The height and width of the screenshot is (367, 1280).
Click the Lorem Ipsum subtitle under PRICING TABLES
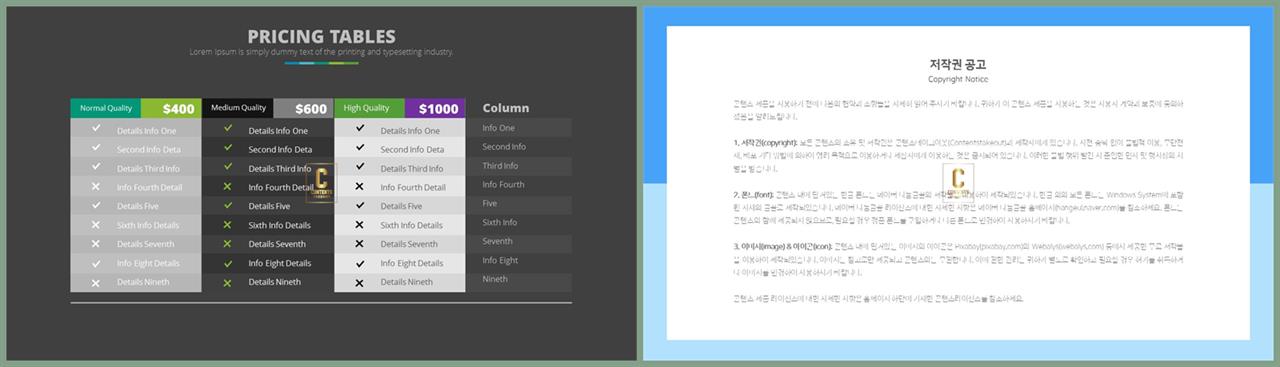click(x=321, y=52)
